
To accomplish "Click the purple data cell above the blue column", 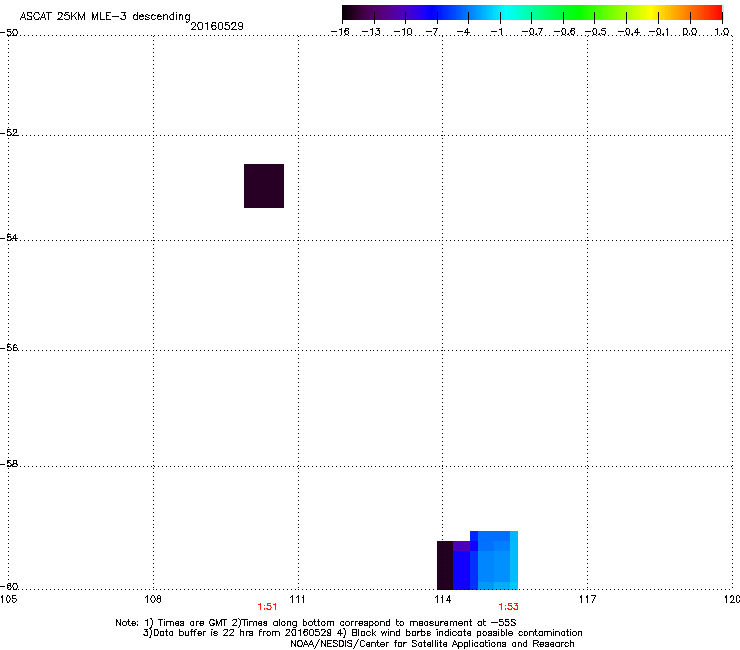I will [462, 546].
